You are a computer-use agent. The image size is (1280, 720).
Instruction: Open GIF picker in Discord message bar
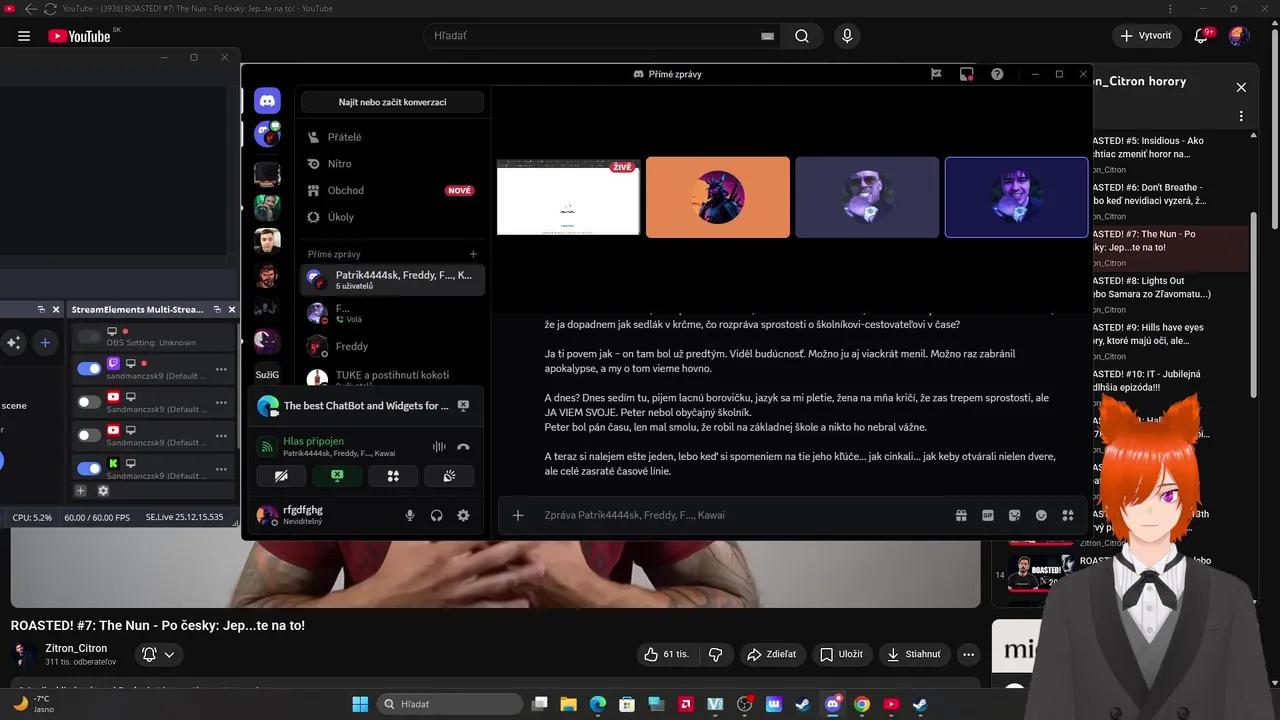click(x=988, y=515)
